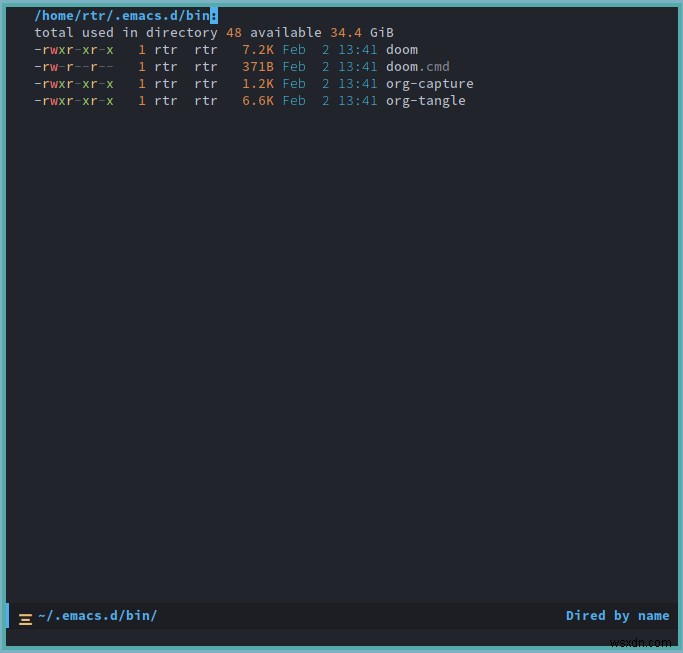The height and width of the screenshot is (653, 683).
Task: Click the -rw-r--r-- permissions string
Action: click(x=74, y=67)
